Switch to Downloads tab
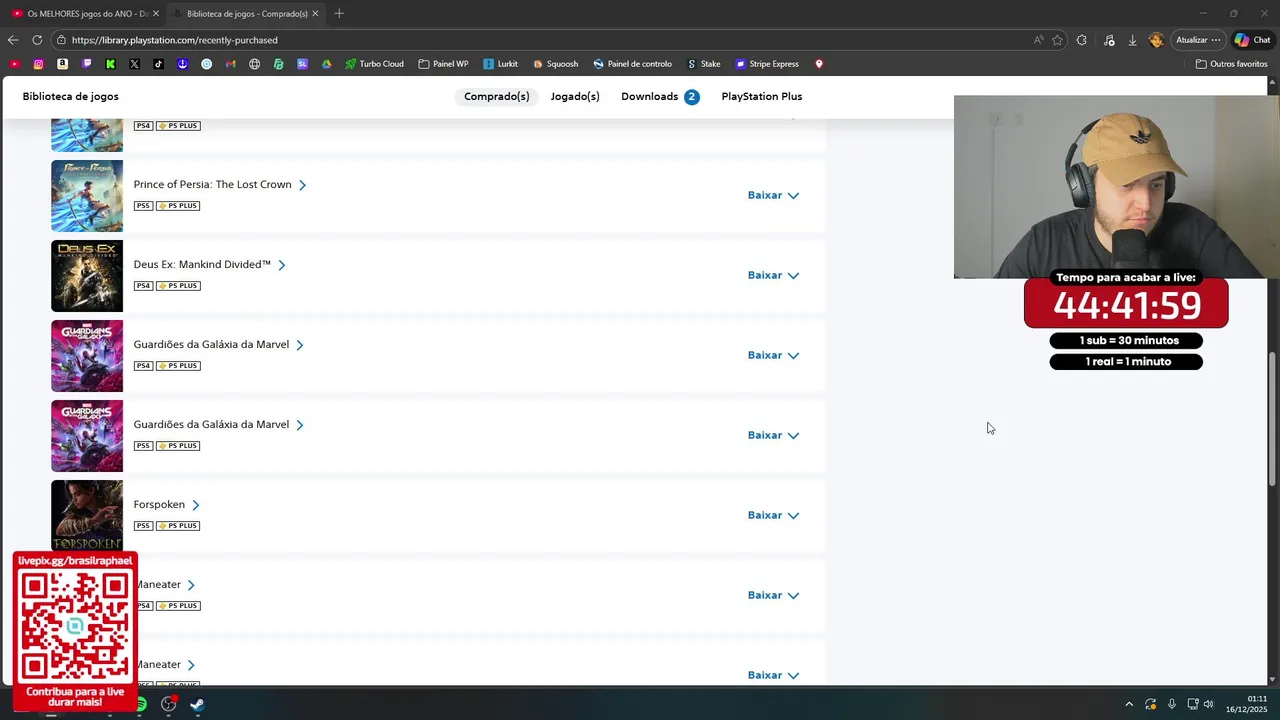Viewport: 1280px width, 720px height. click(x=659, y=97)
